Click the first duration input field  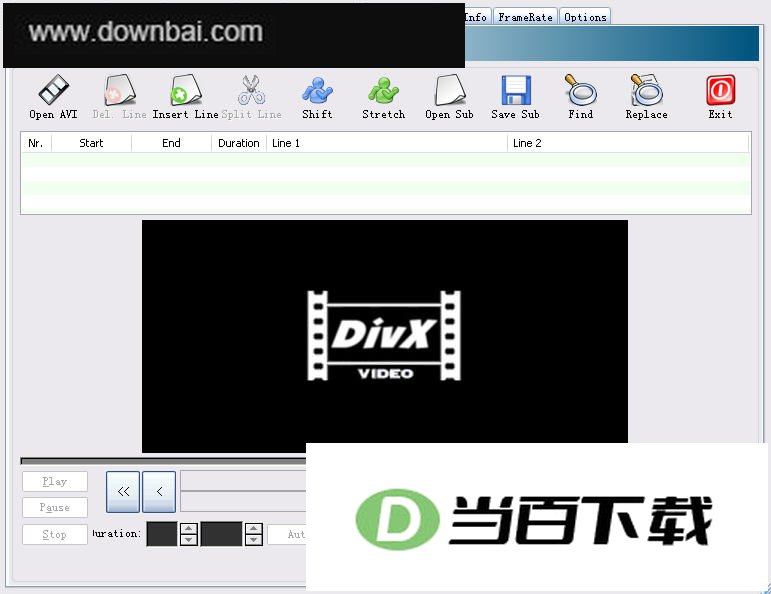[x=162, y=534]
